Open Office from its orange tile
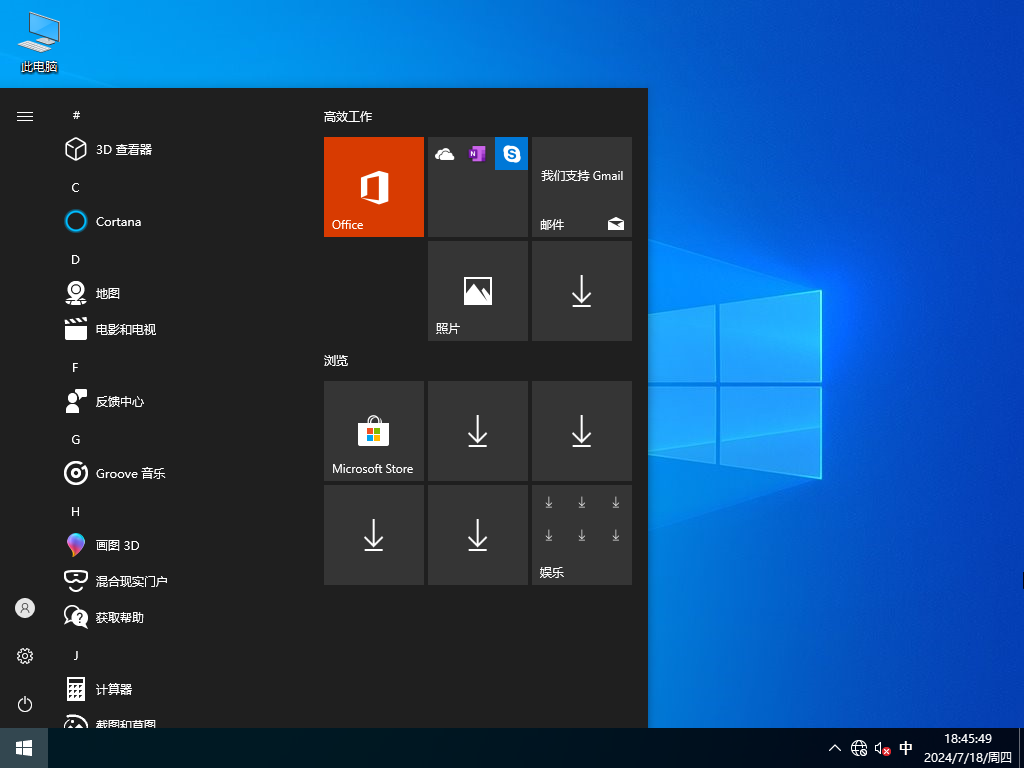The height and width of the screenshot is (768, 1024). [373, 187]
